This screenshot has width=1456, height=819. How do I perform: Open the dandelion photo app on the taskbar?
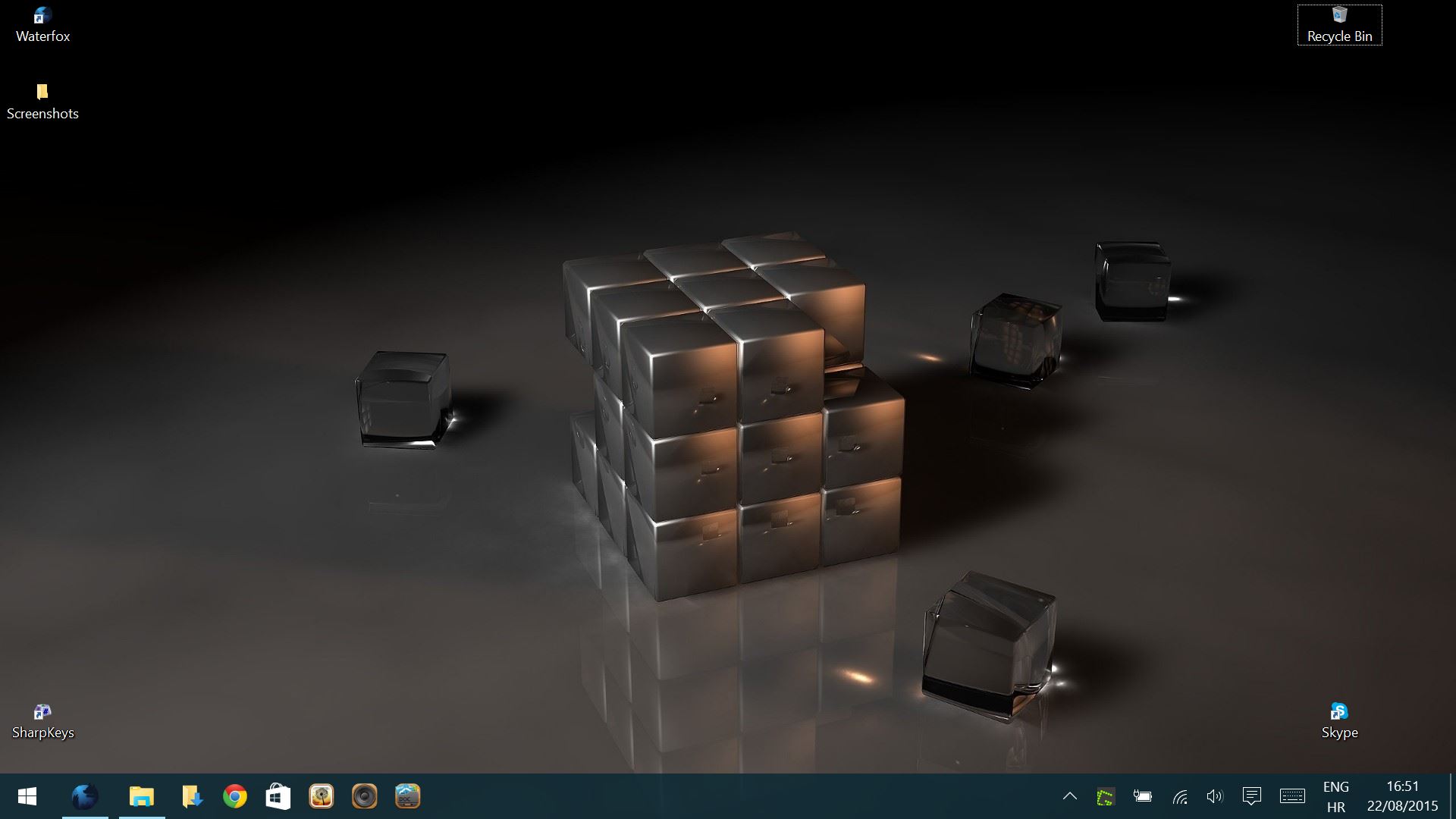[322, 797]
